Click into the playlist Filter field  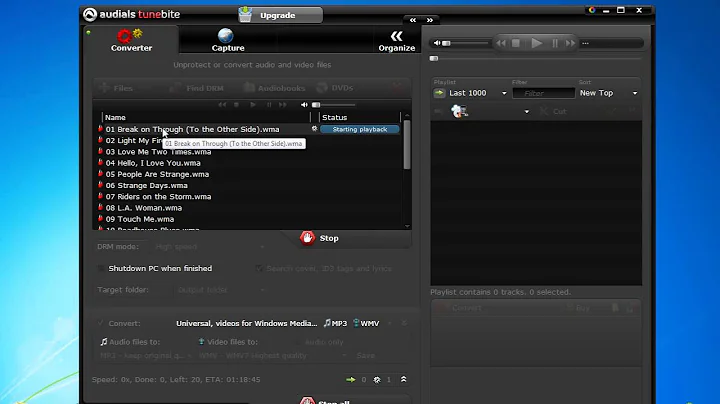[543, 93]
